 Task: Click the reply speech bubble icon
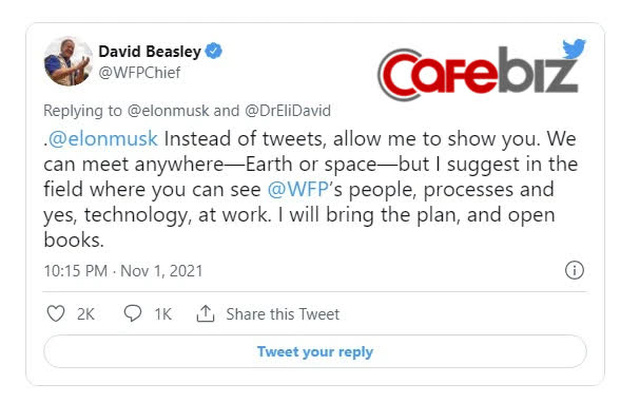tap(133, 314)
